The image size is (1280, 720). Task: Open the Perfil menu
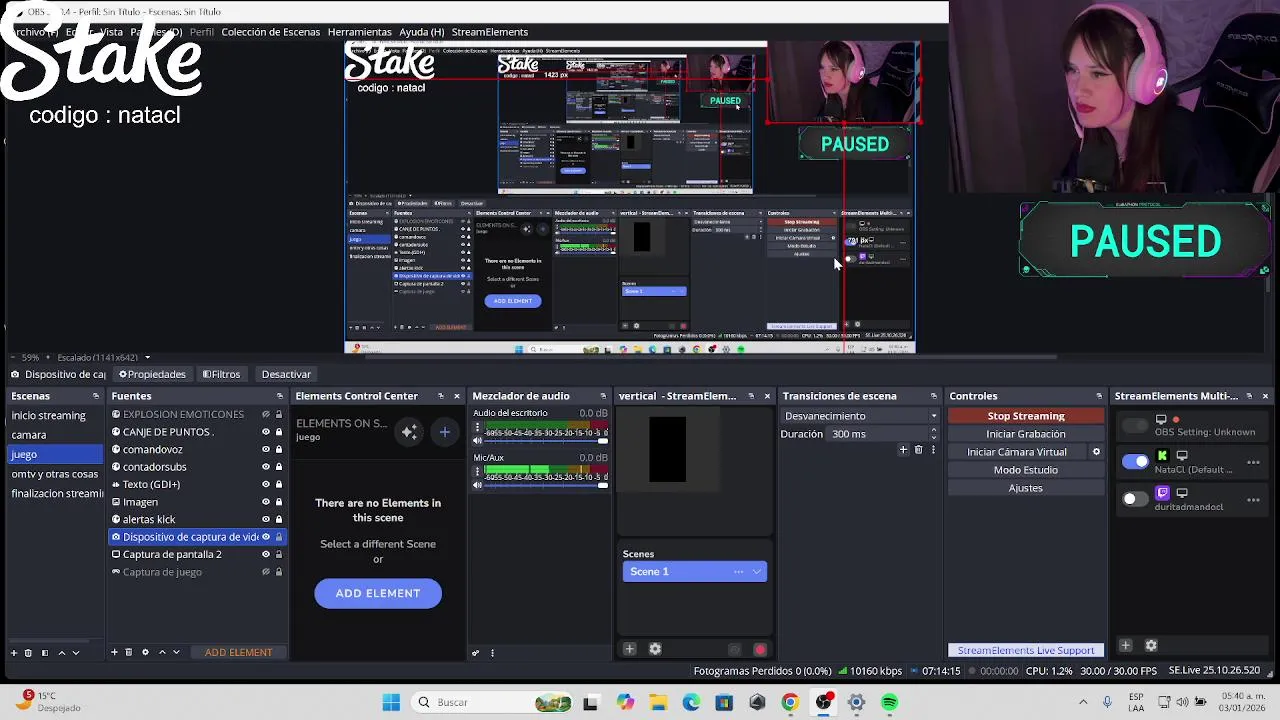tap(202, 32)
